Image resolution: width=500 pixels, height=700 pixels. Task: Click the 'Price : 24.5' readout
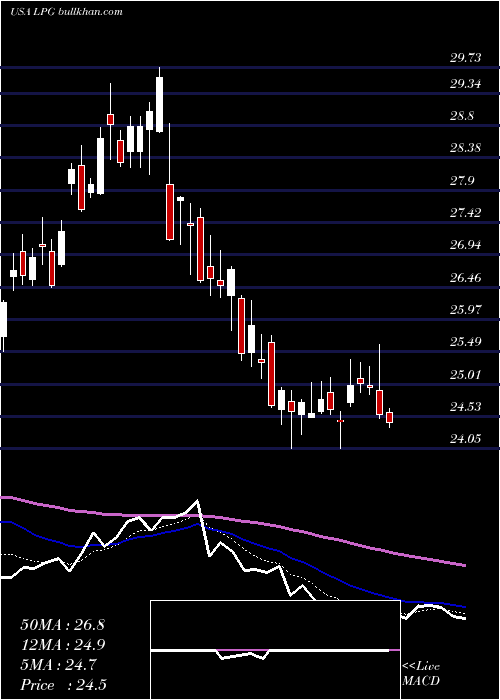62,685
